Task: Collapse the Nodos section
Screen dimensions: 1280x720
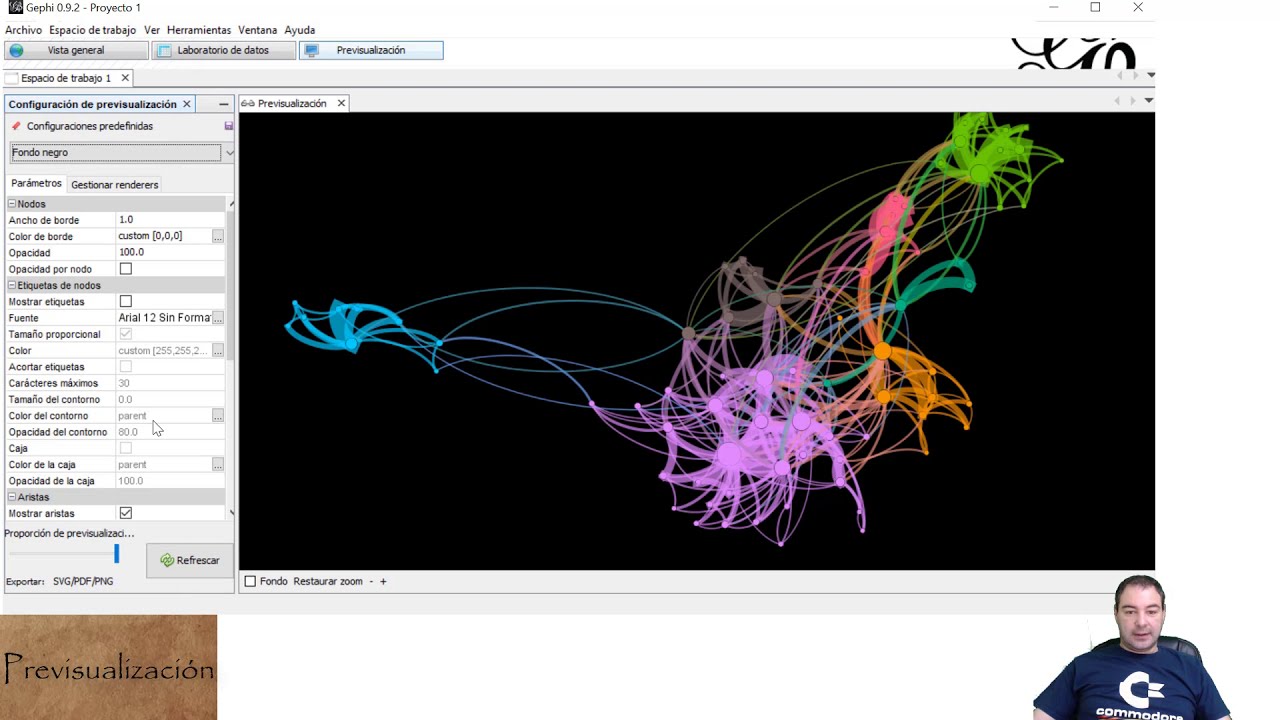Action: tap(12, 204)
